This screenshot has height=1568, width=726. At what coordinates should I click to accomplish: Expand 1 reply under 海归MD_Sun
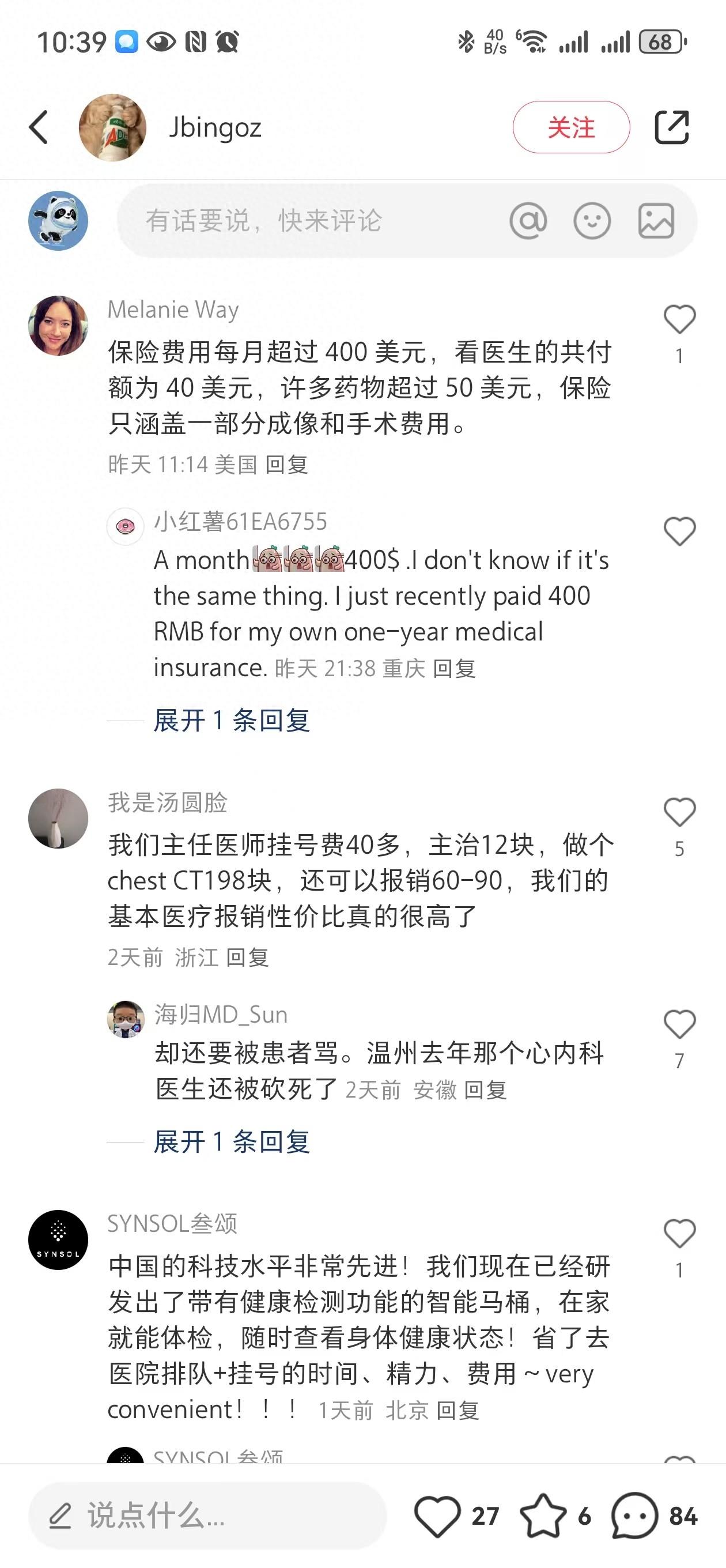pyautogui.click(x=232, y=1142)
